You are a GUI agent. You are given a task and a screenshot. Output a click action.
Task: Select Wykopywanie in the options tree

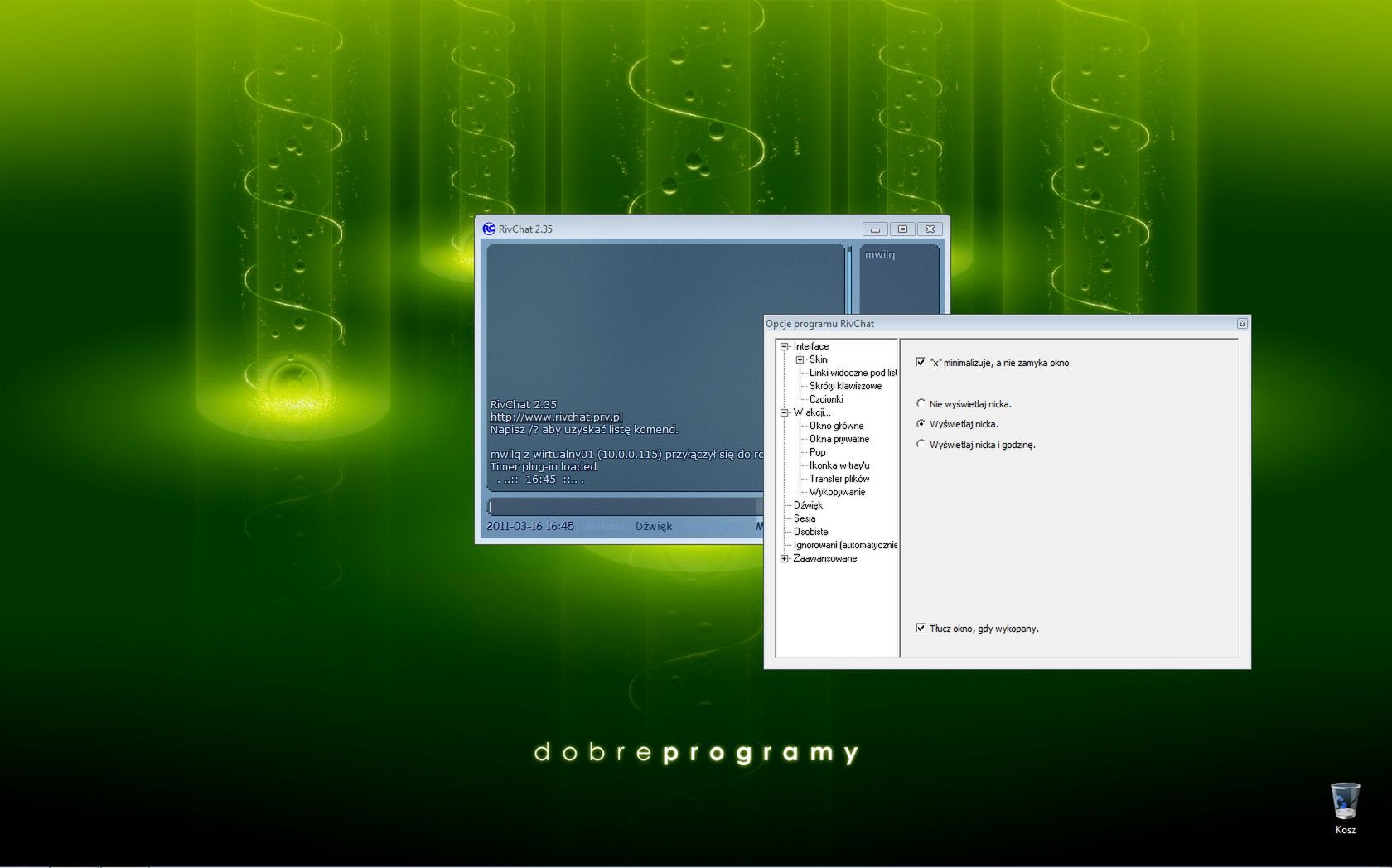[838, 492]
